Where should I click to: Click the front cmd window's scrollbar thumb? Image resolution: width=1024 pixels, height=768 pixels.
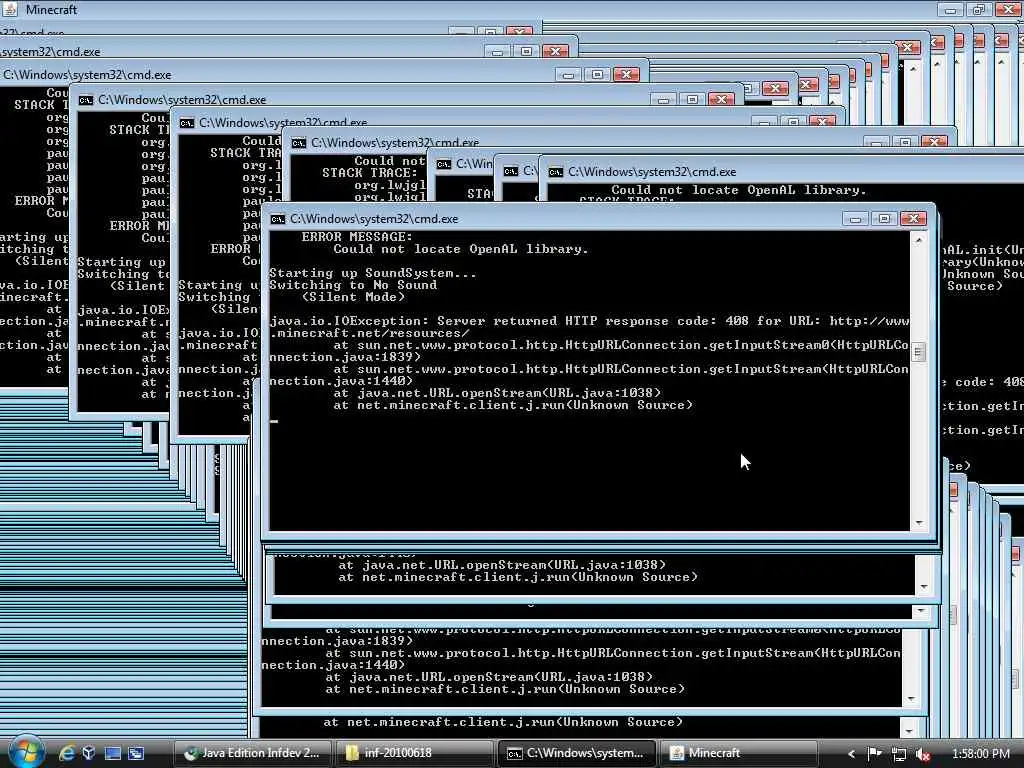pos(918,352)
